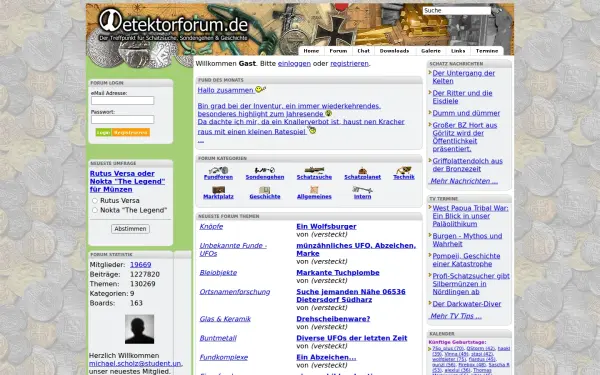Switch to the Links tab

pos(458,51)
